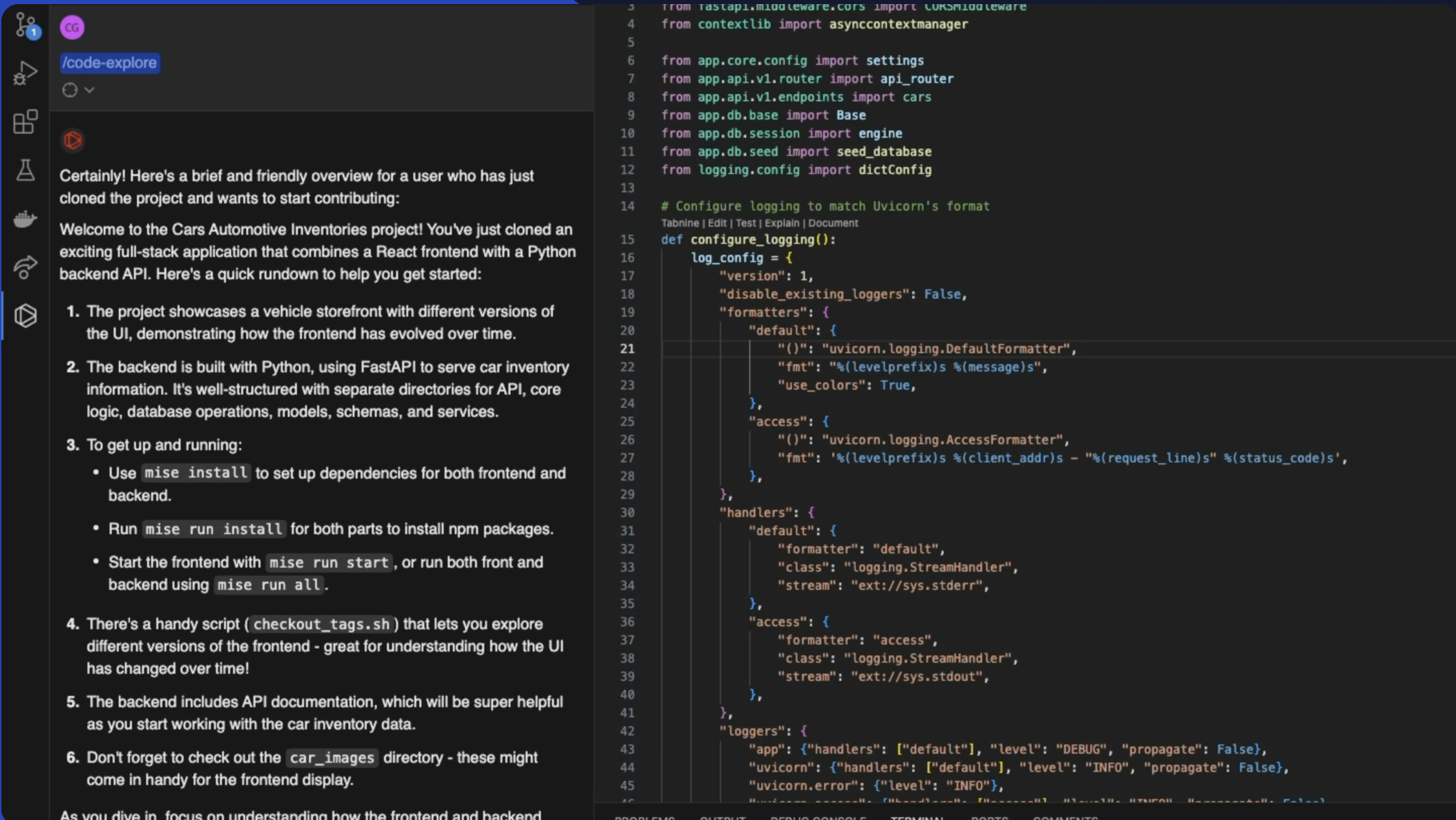The width and height of the screenshot is (1456, 820).
Task: Open the Source Control view
Action: pos(26,25)
